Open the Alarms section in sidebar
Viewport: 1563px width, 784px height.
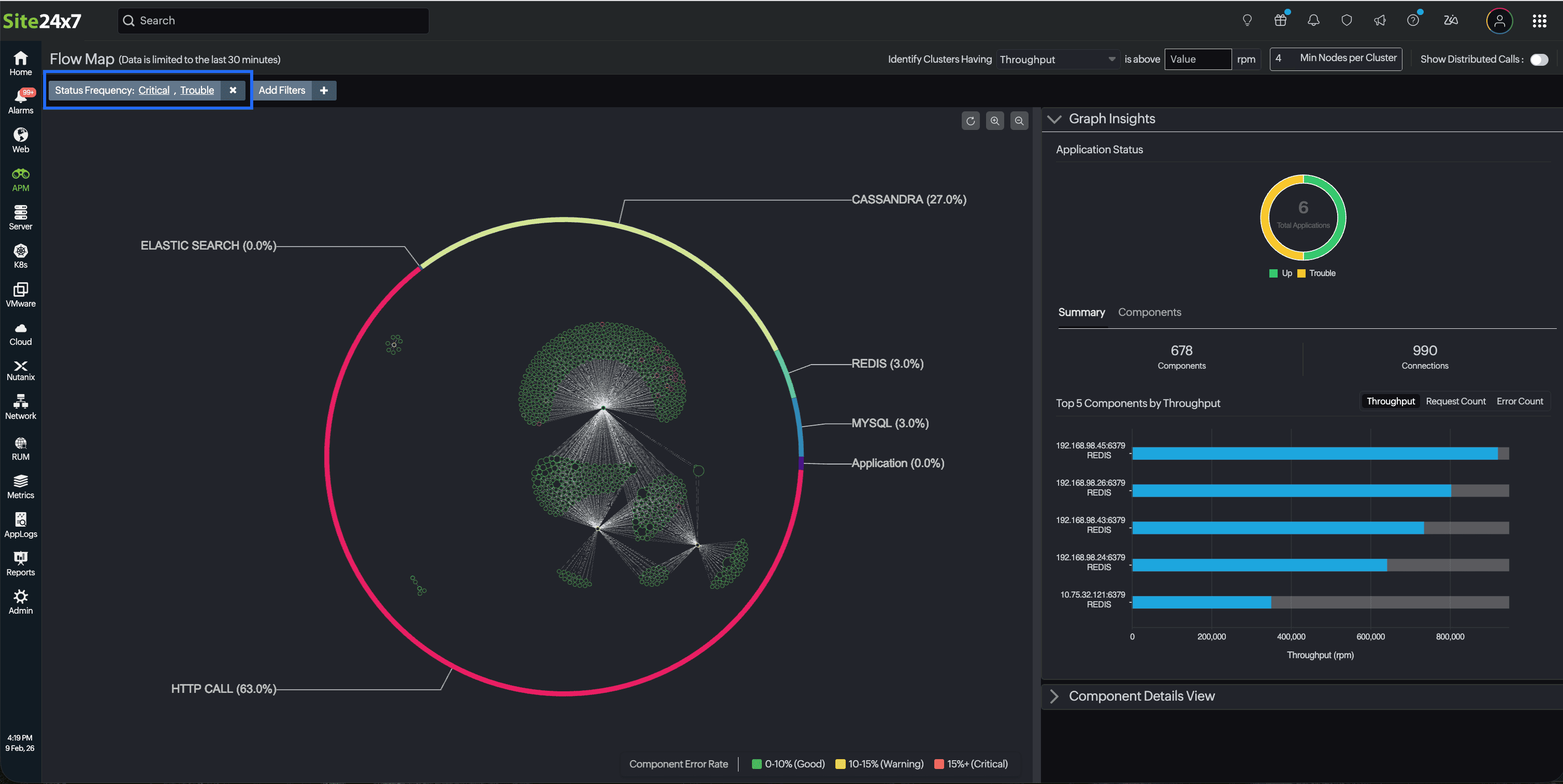point(21,101)
